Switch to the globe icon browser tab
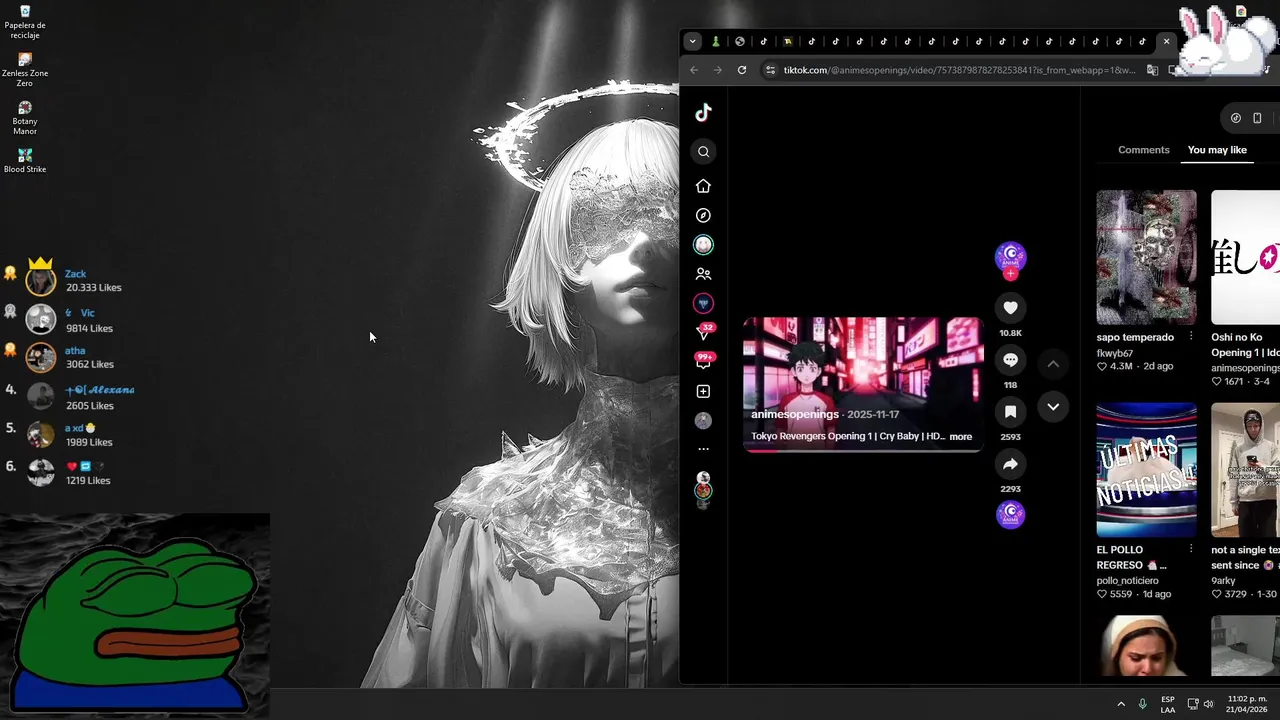1280x720 pixels. [x=740, y=42]
